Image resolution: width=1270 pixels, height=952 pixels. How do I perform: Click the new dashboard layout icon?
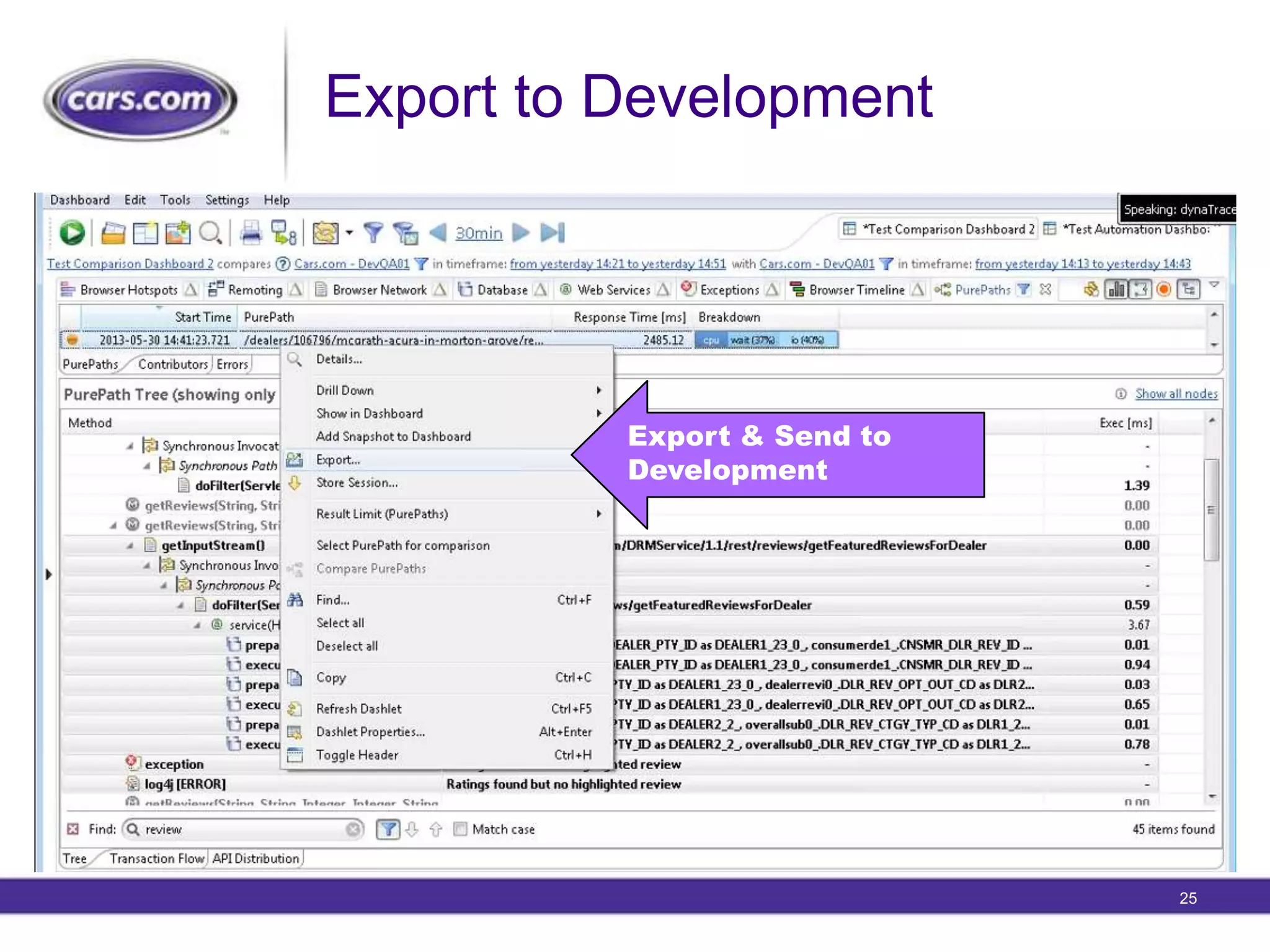click(x=146, y=233)
